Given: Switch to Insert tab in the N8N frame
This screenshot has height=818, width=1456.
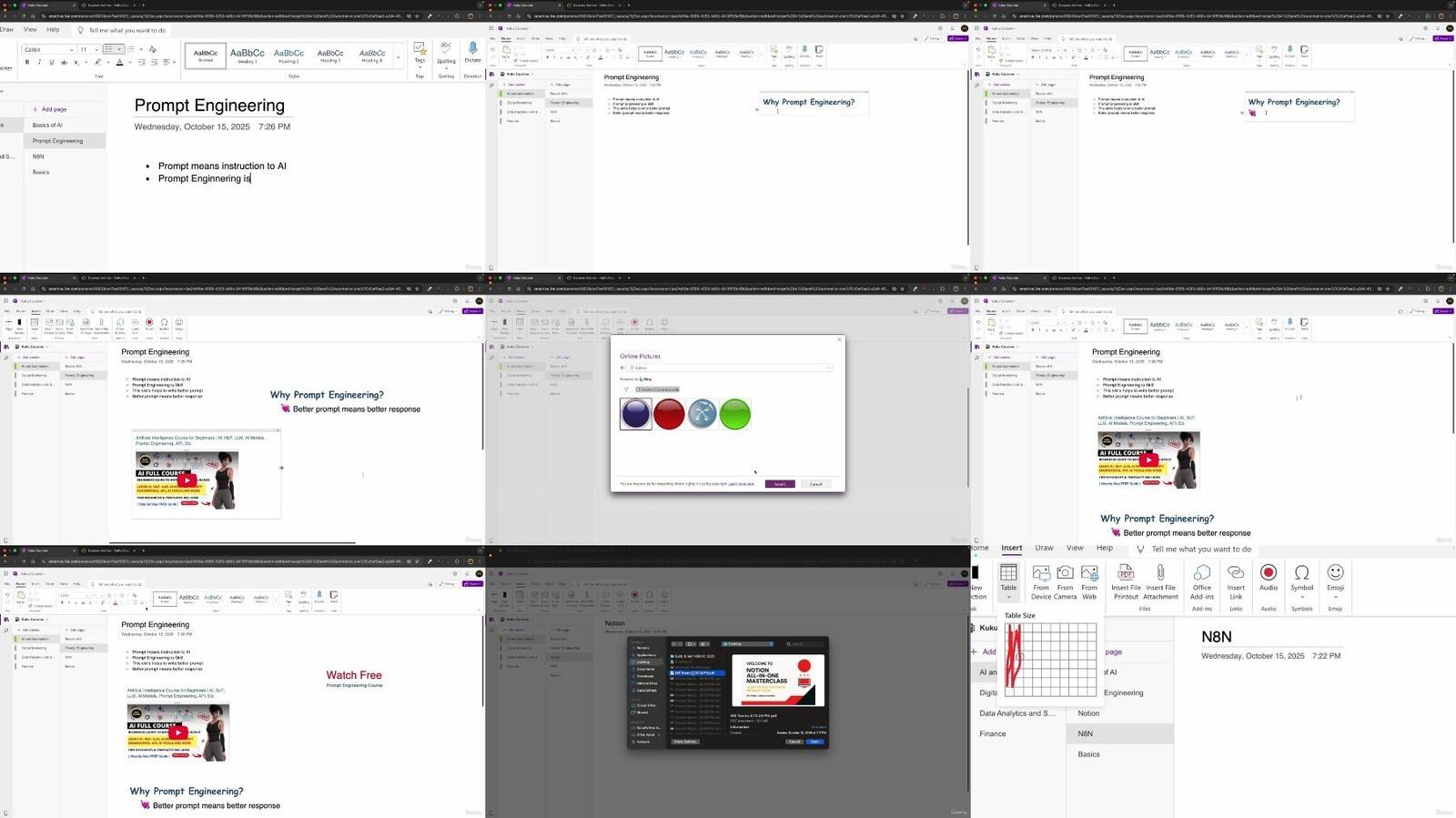Looking at the screenshot, I should [x=1012, y=549].
